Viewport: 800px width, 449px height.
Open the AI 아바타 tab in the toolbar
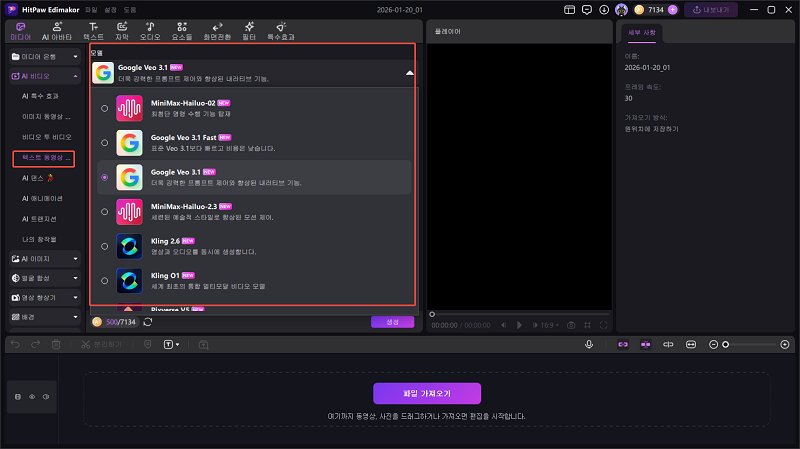57,31
